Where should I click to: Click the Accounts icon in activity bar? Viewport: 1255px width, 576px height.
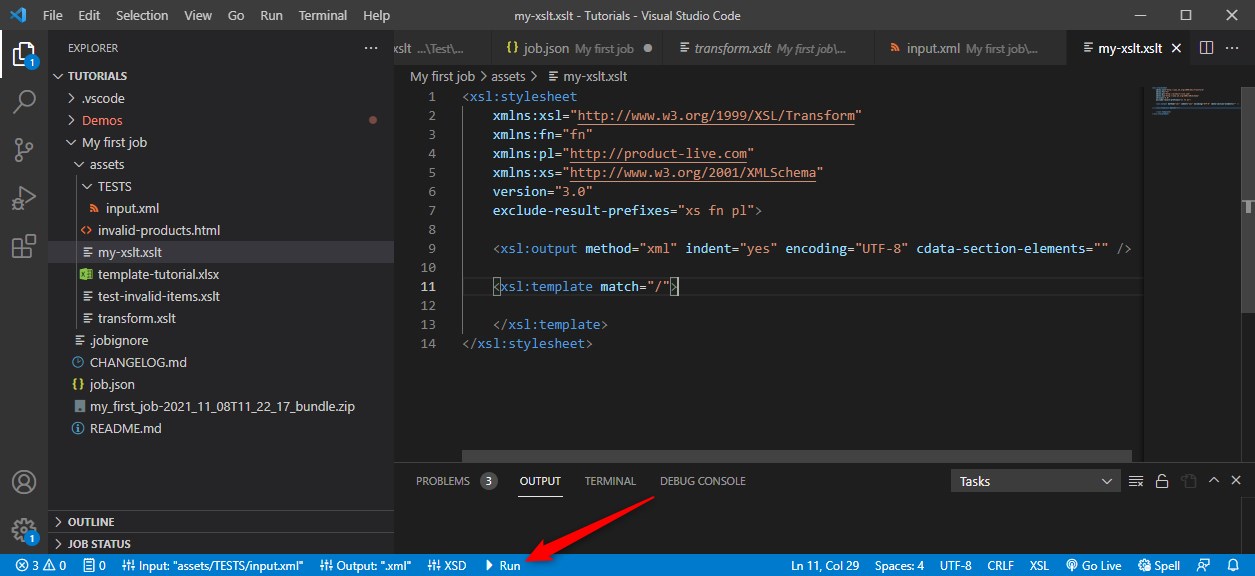[24, 482]
